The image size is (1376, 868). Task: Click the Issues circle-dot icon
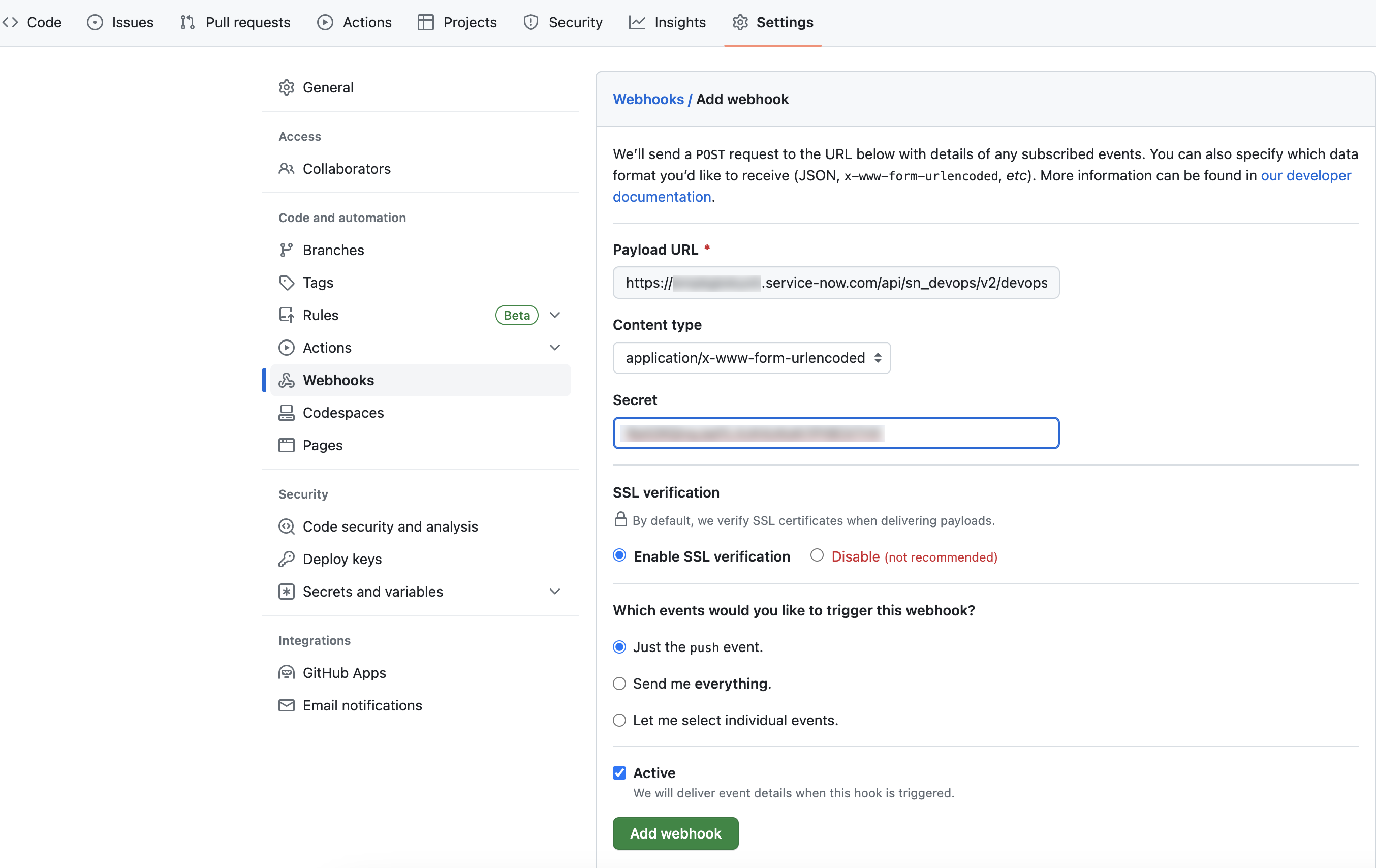pos(95,22)
